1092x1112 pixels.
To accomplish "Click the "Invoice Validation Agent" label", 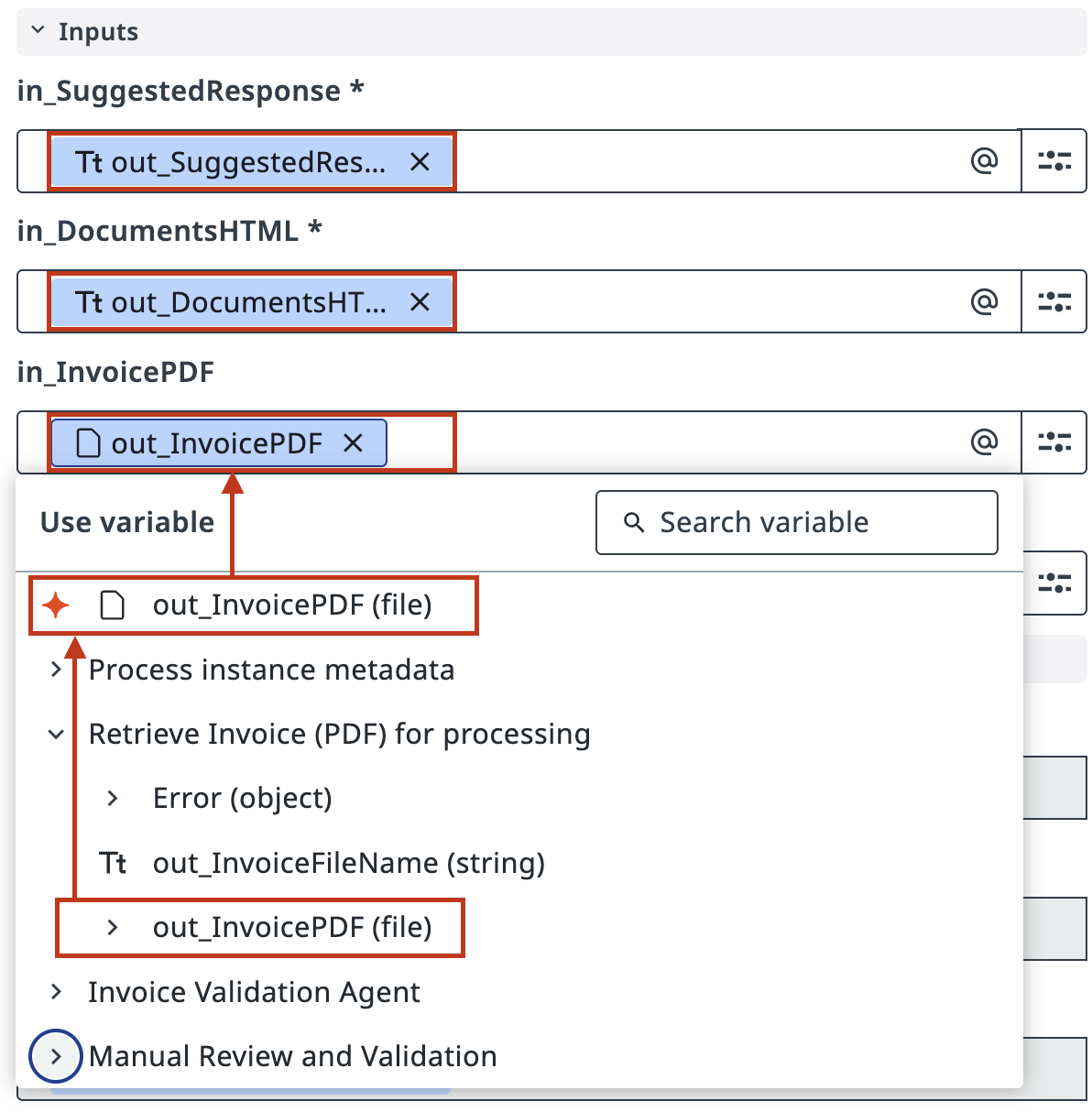I will pos(254,992).
